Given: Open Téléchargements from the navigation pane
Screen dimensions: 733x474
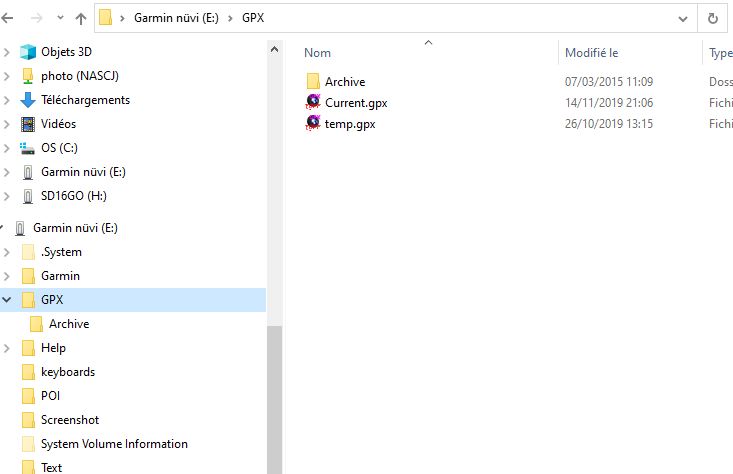Looking at the screenshot, I should [85, 100].
